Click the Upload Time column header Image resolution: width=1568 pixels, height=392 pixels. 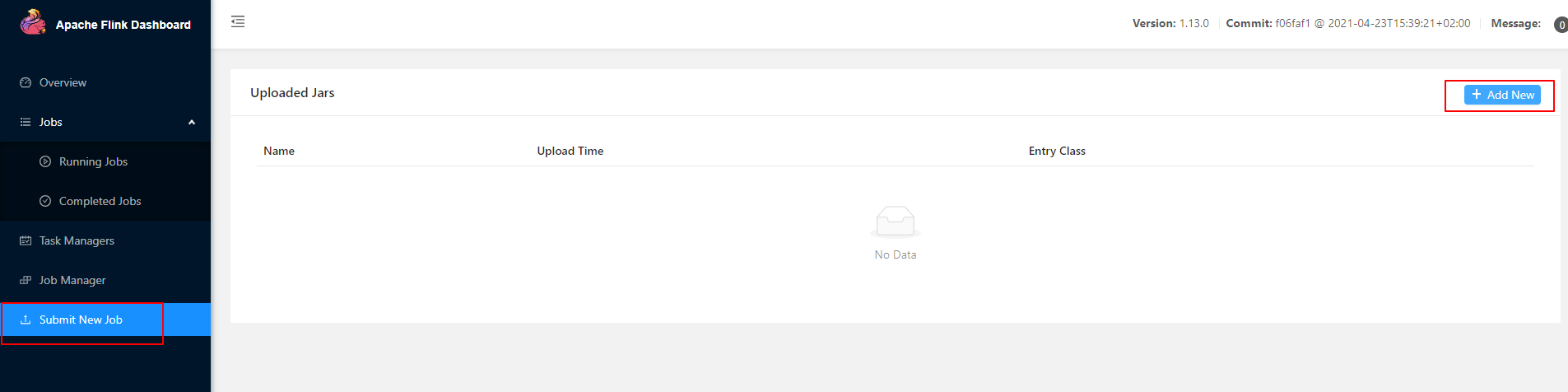(x=570, y=151)
